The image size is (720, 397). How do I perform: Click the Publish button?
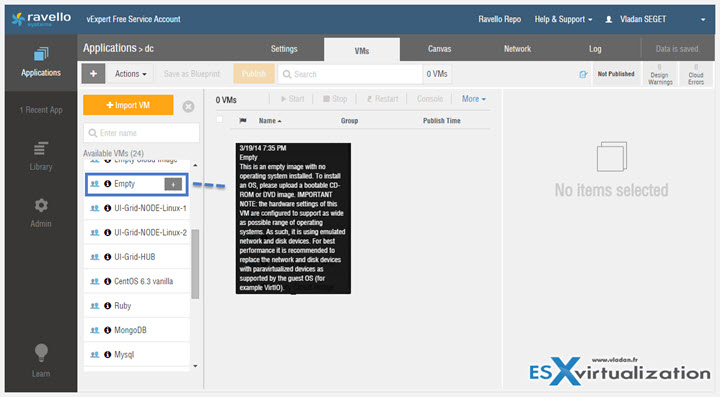click(x=253, y=74)
